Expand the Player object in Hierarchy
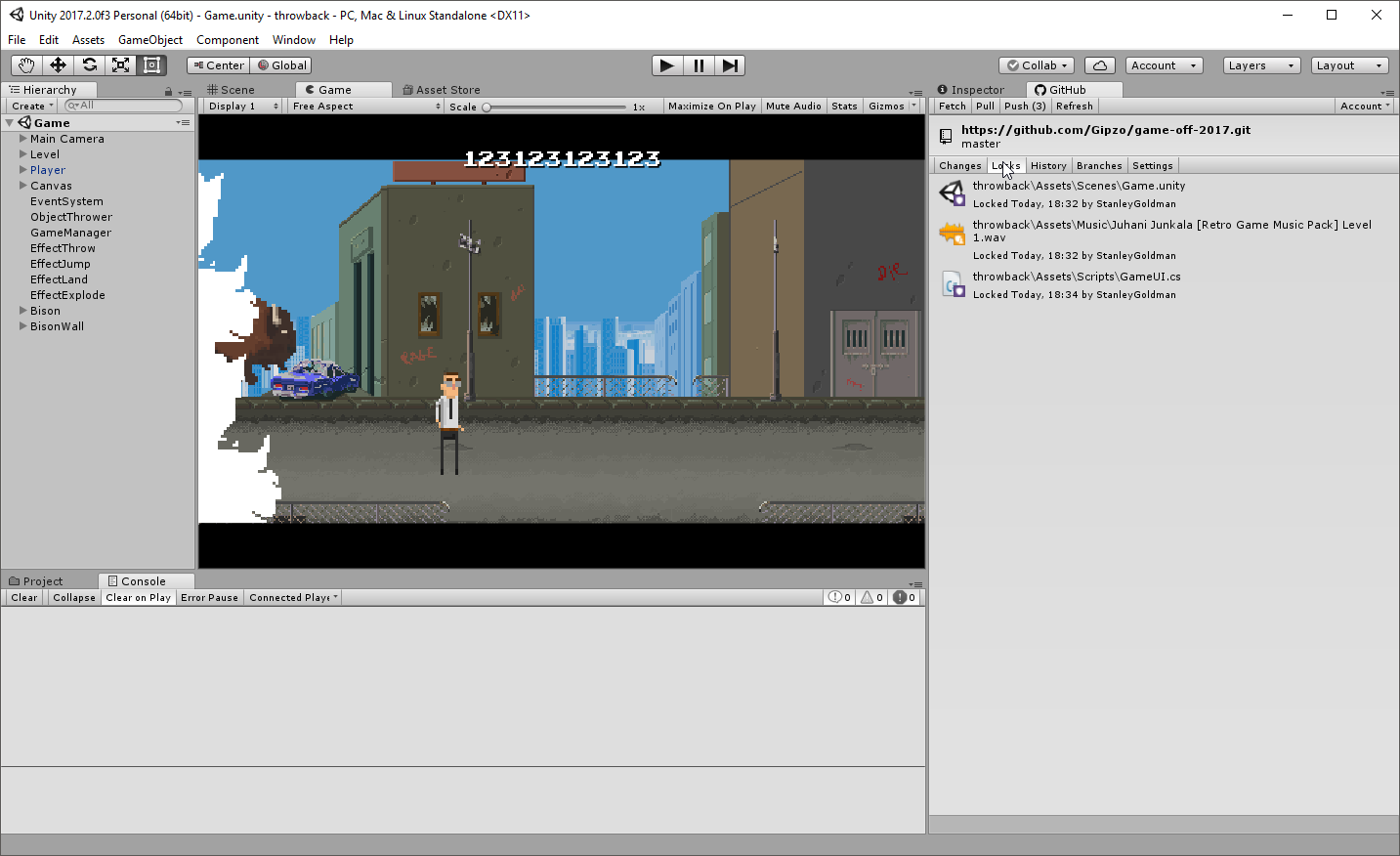This screenshot has height=856, width=1400. pos(21,169)
